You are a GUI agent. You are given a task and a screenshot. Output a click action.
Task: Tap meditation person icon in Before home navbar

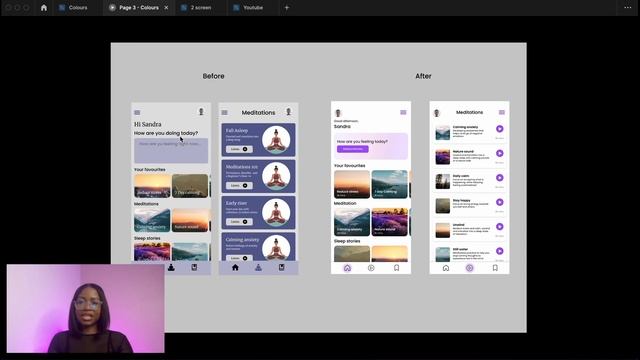[171, 267]
